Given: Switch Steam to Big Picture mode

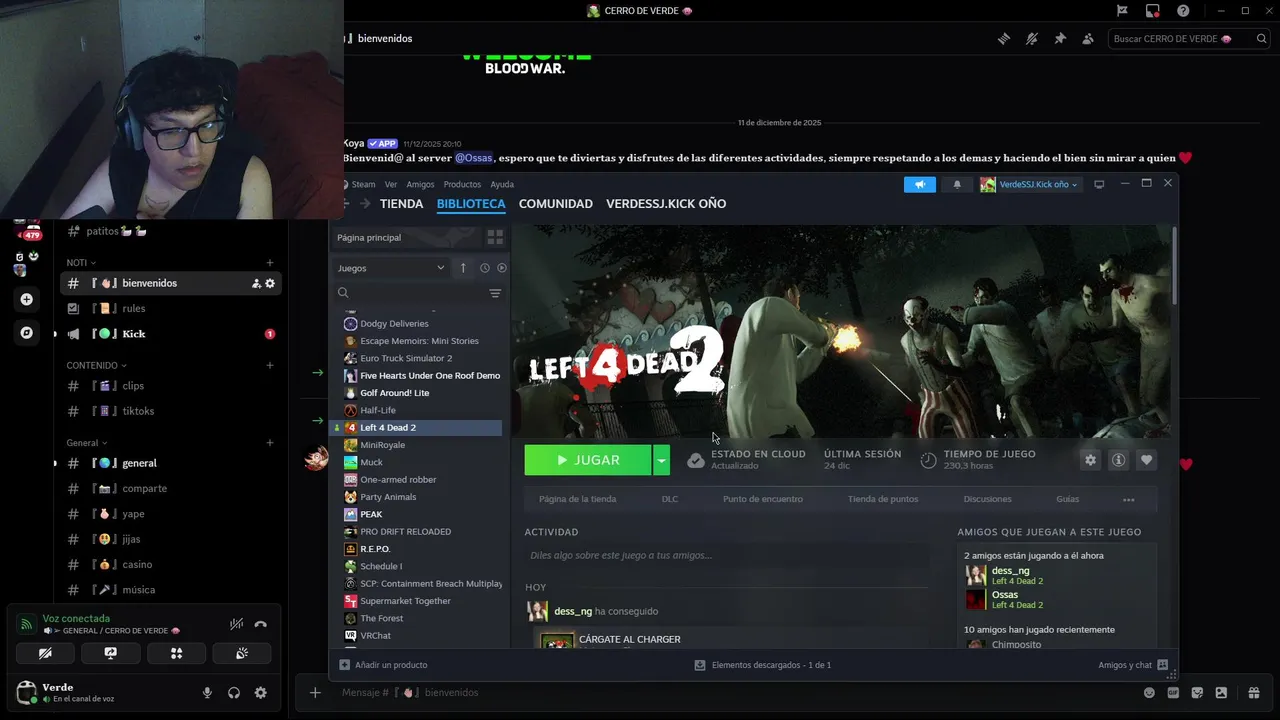Looking at the screenshot, I should coord(1099,184).
